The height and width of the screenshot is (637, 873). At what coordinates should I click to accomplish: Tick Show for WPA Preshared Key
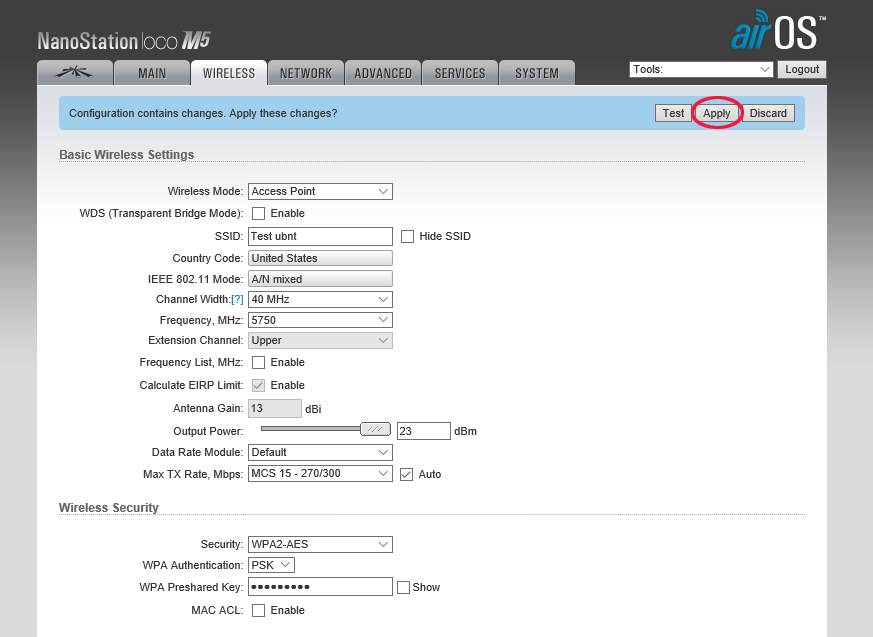tap(403, 588)
